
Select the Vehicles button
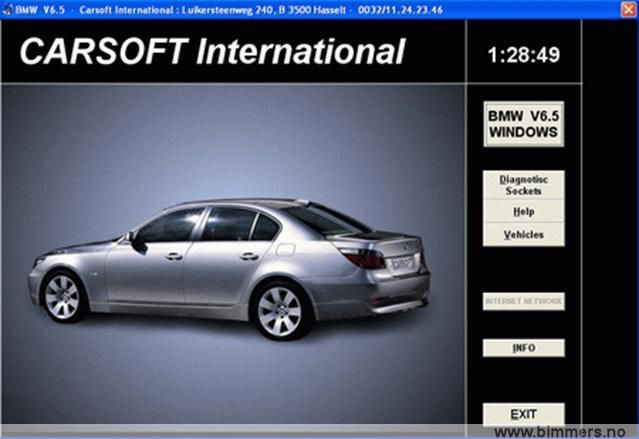coord(524,234)
